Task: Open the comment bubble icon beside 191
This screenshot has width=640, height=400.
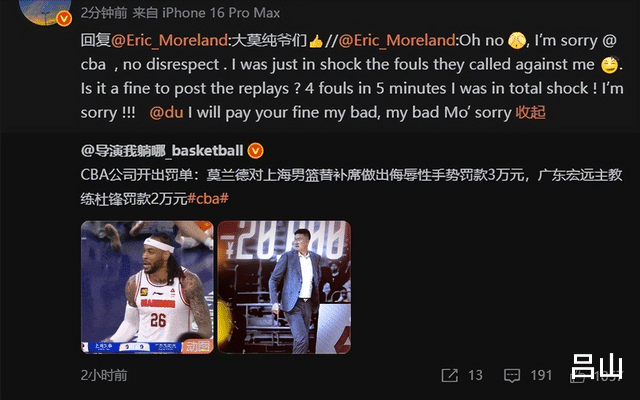Action: click(512, 375)
